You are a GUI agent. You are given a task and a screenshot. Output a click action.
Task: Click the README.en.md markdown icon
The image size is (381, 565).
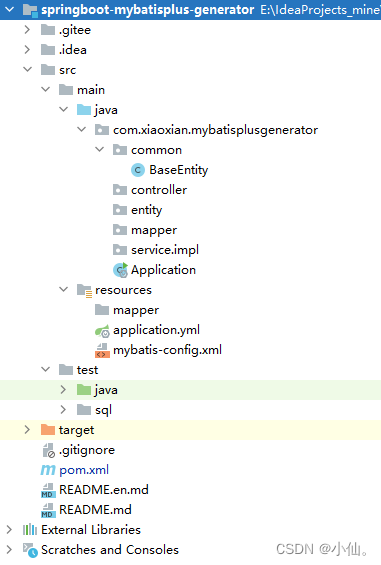coord(48,490)
